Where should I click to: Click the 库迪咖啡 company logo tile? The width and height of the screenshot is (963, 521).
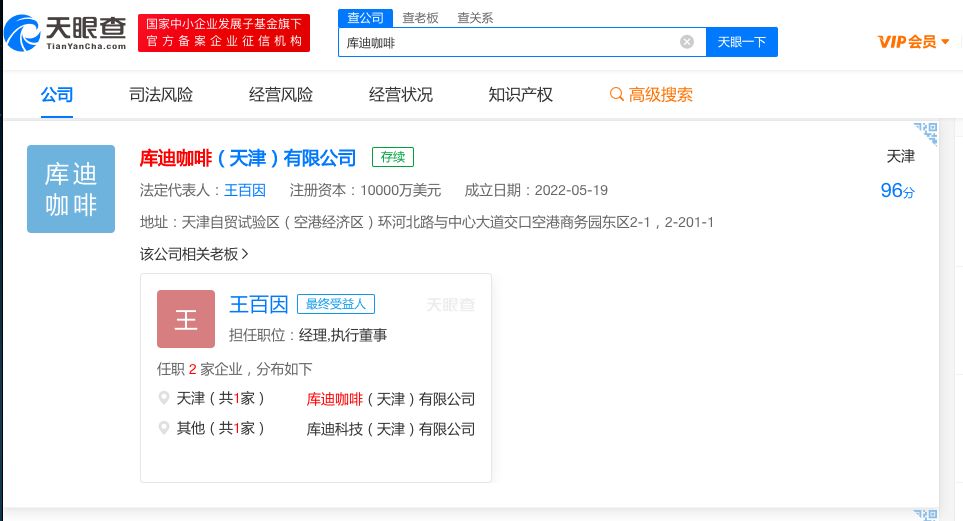(x=71, y=189)
